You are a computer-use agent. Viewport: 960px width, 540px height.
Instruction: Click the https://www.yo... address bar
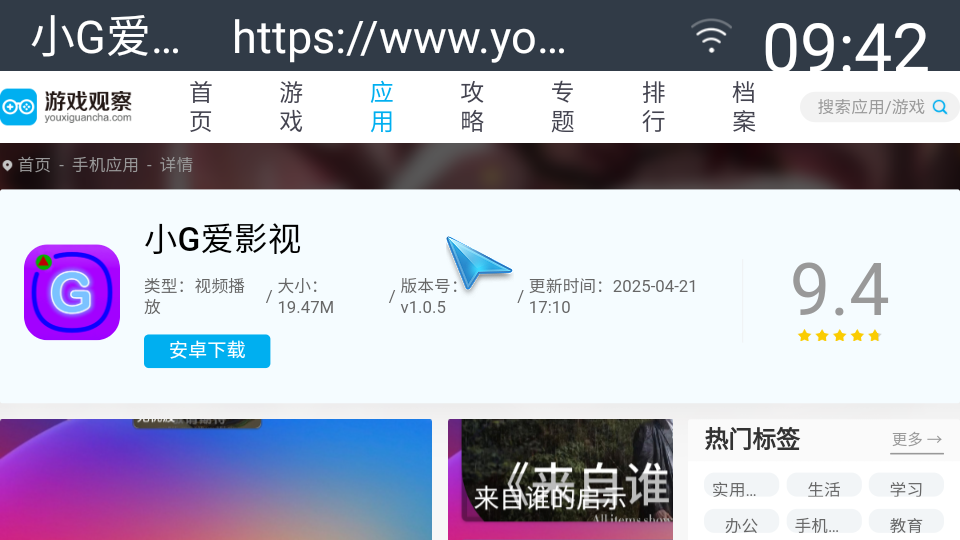click(x=399, y=38)
